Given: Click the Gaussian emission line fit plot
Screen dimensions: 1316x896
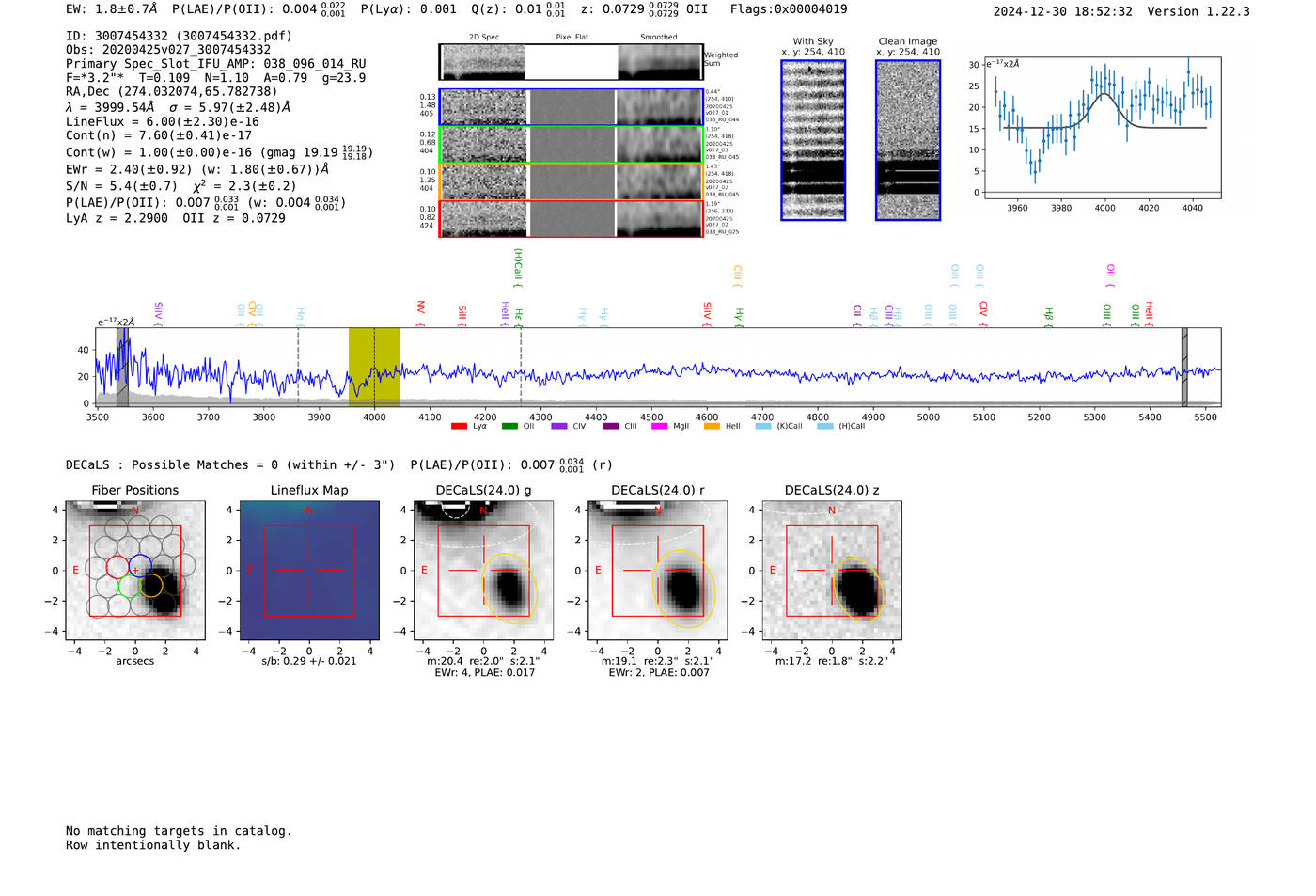Looking at the screenshot, I should click(x=1102, y=128).
